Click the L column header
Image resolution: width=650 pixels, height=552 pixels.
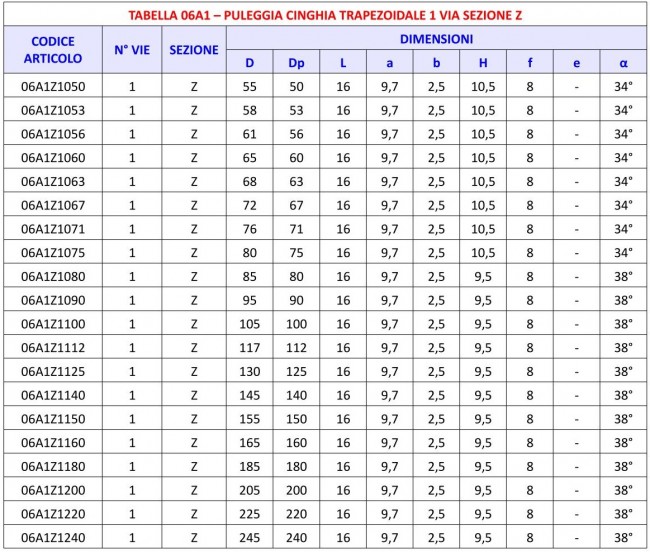point(343,63)
